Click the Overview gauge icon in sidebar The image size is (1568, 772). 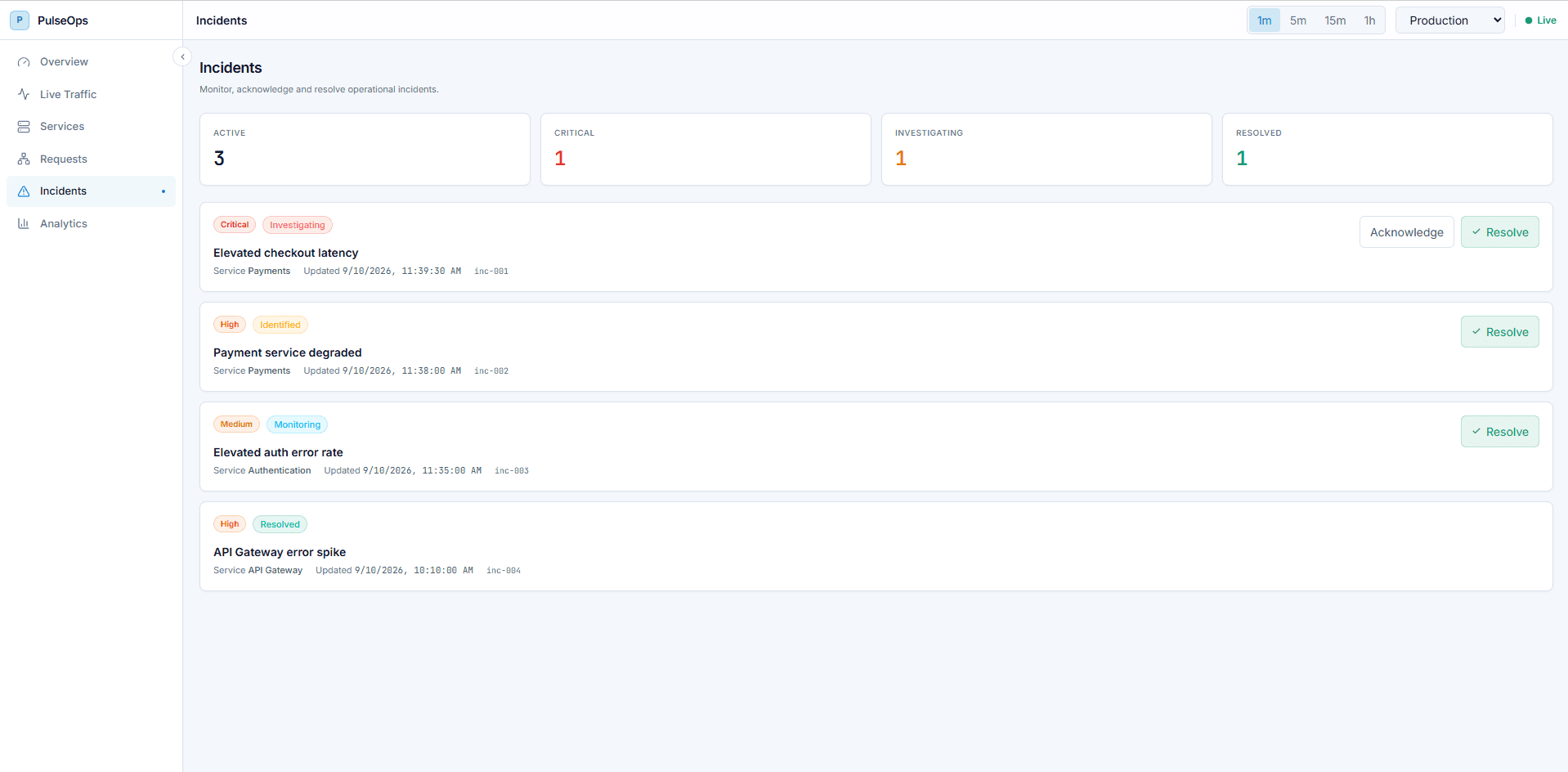tap(24, 62)
